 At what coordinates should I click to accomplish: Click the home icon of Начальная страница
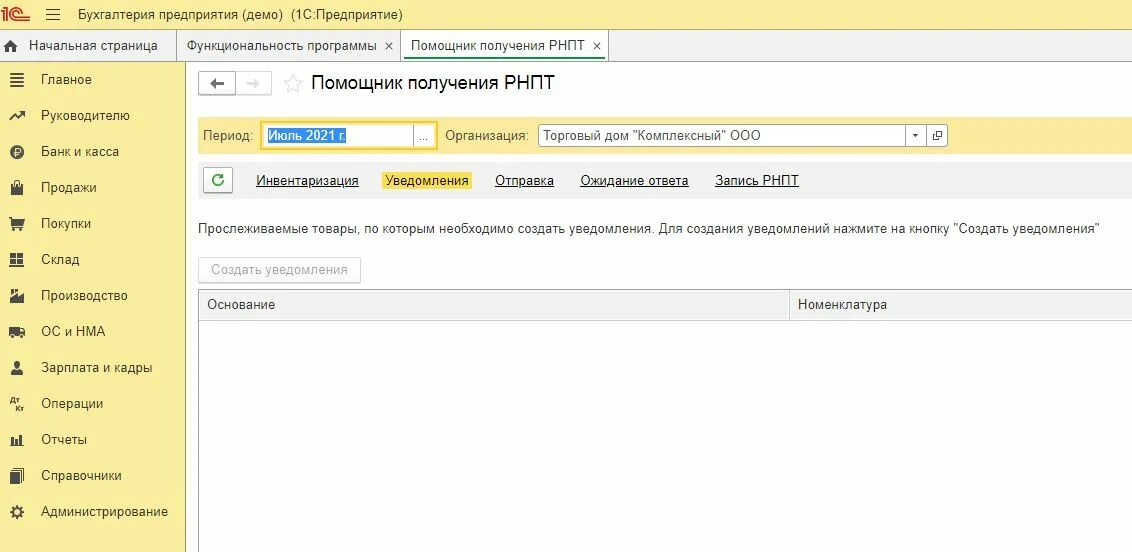coord(11,46)
